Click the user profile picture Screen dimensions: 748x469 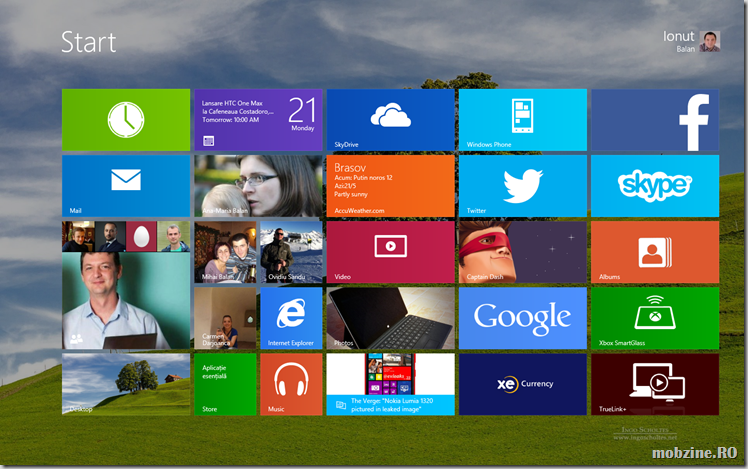710,41
